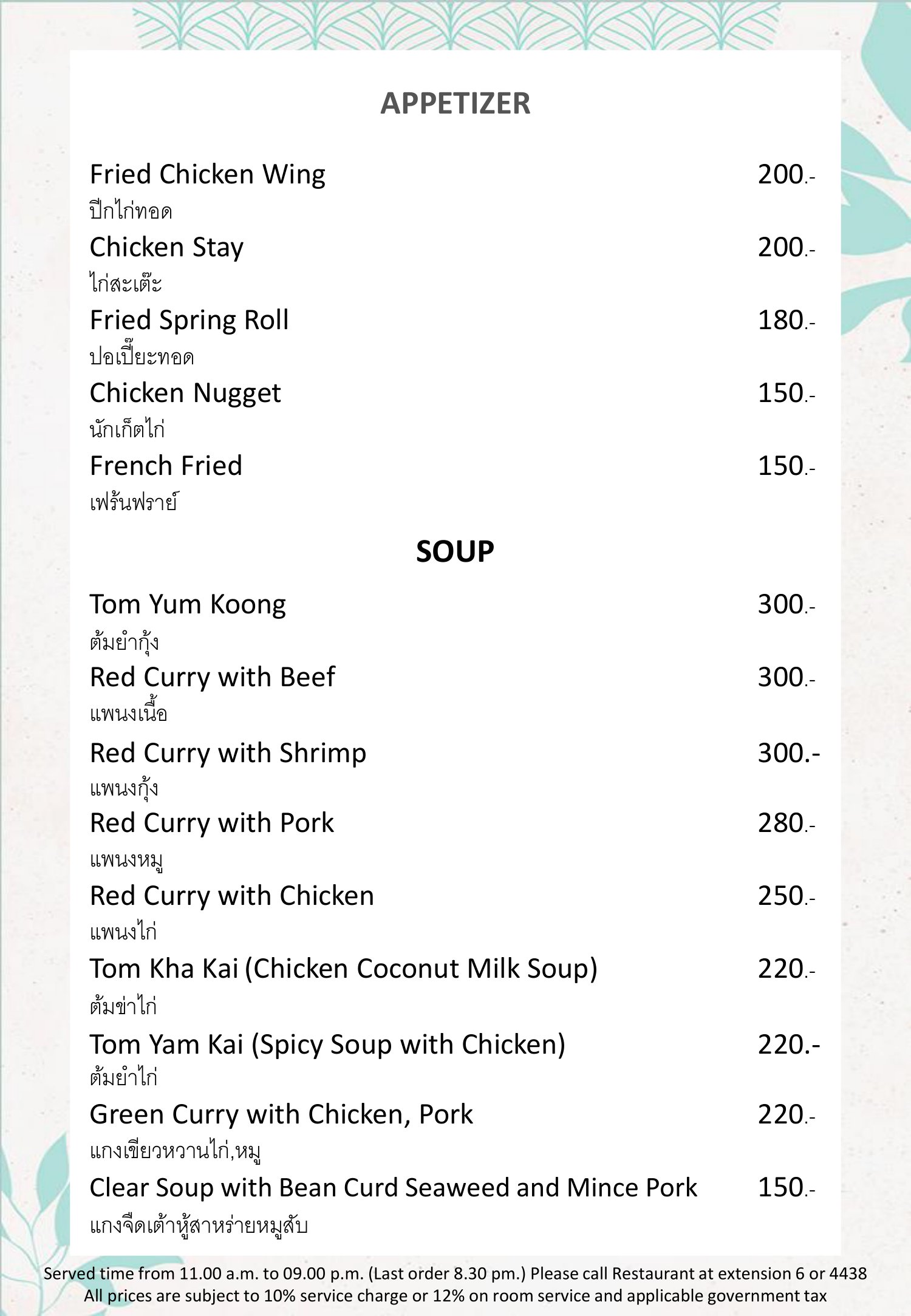
Task: Select Red Curry with Chicken
Action: (231, 896)
